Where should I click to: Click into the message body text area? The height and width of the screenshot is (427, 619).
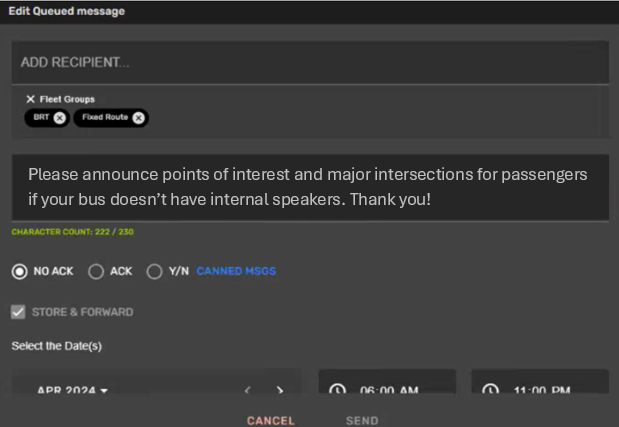coord(309,187)
